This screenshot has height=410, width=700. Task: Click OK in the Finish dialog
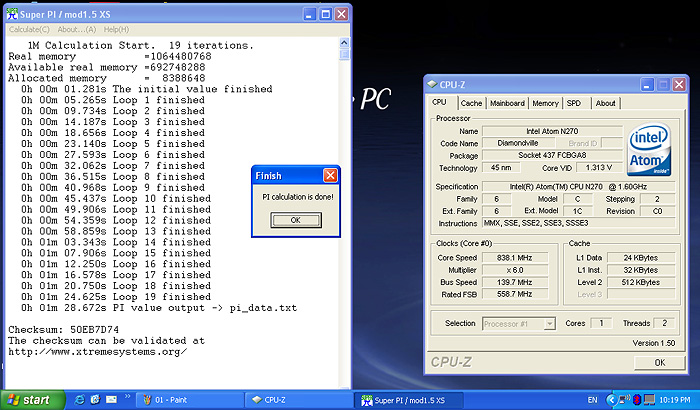(x=296, y=220)
